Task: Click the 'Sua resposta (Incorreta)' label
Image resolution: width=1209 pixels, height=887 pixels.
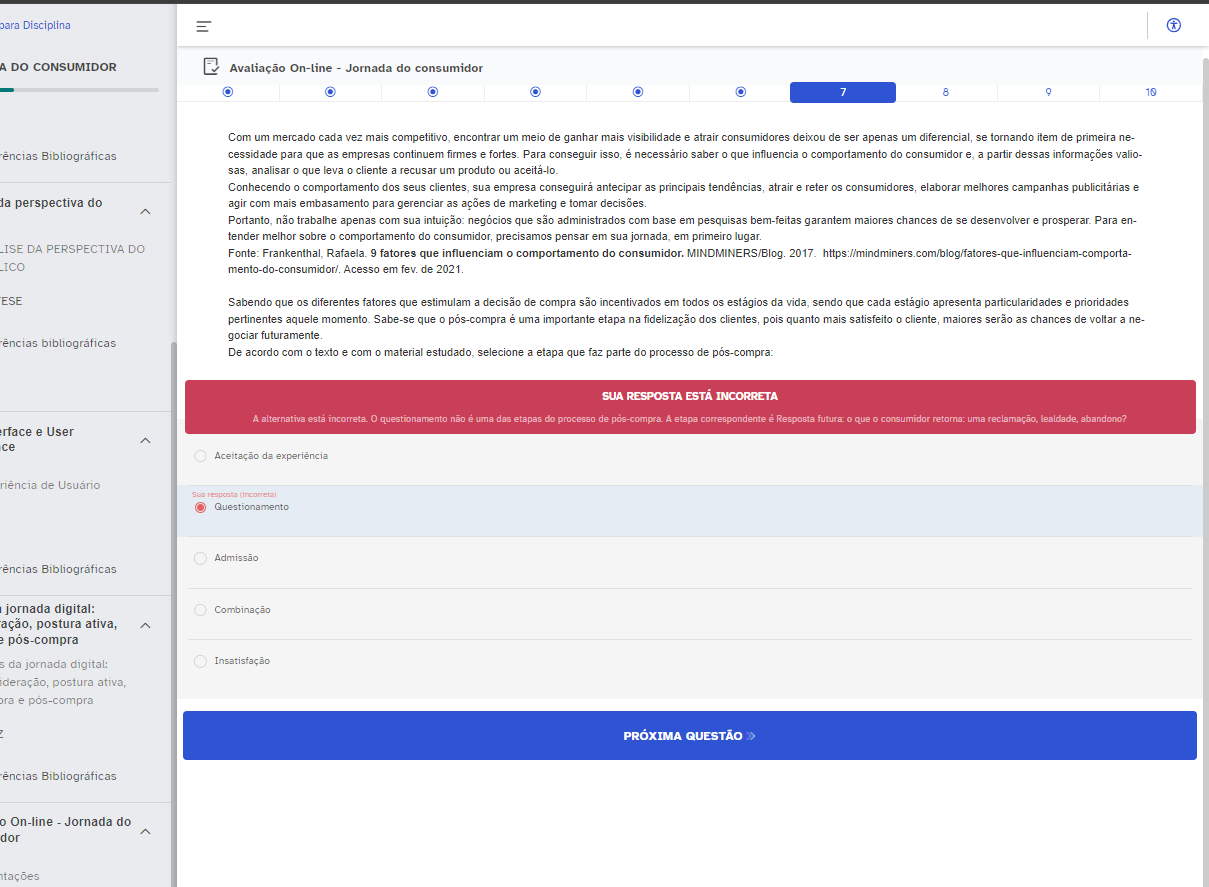Action: [234, 494]
